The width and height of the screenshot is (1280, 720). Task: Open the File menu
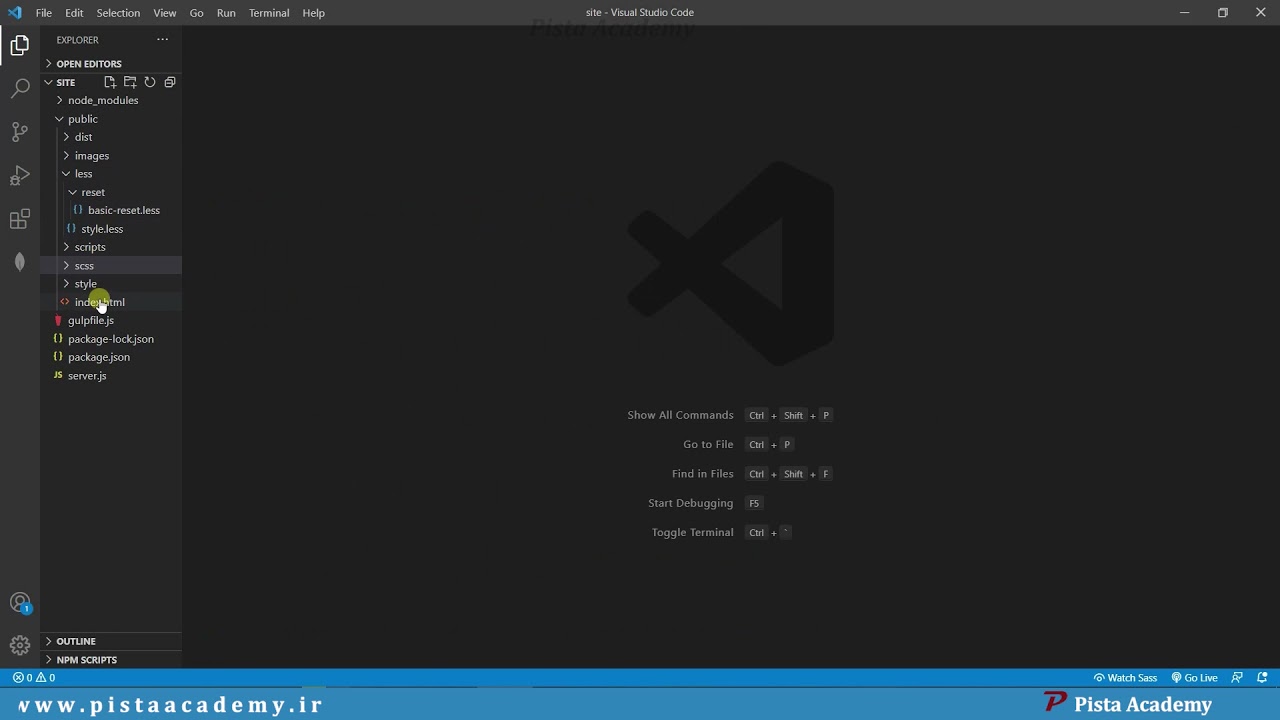coord(44,13)
